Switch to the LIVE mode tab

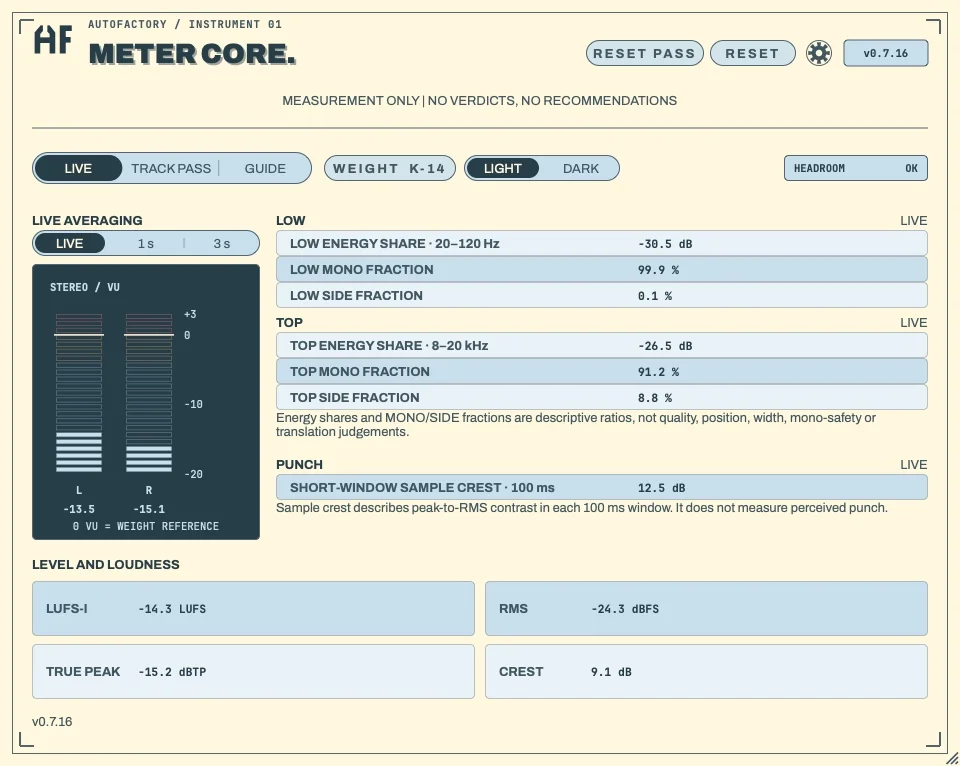[78, 168]
